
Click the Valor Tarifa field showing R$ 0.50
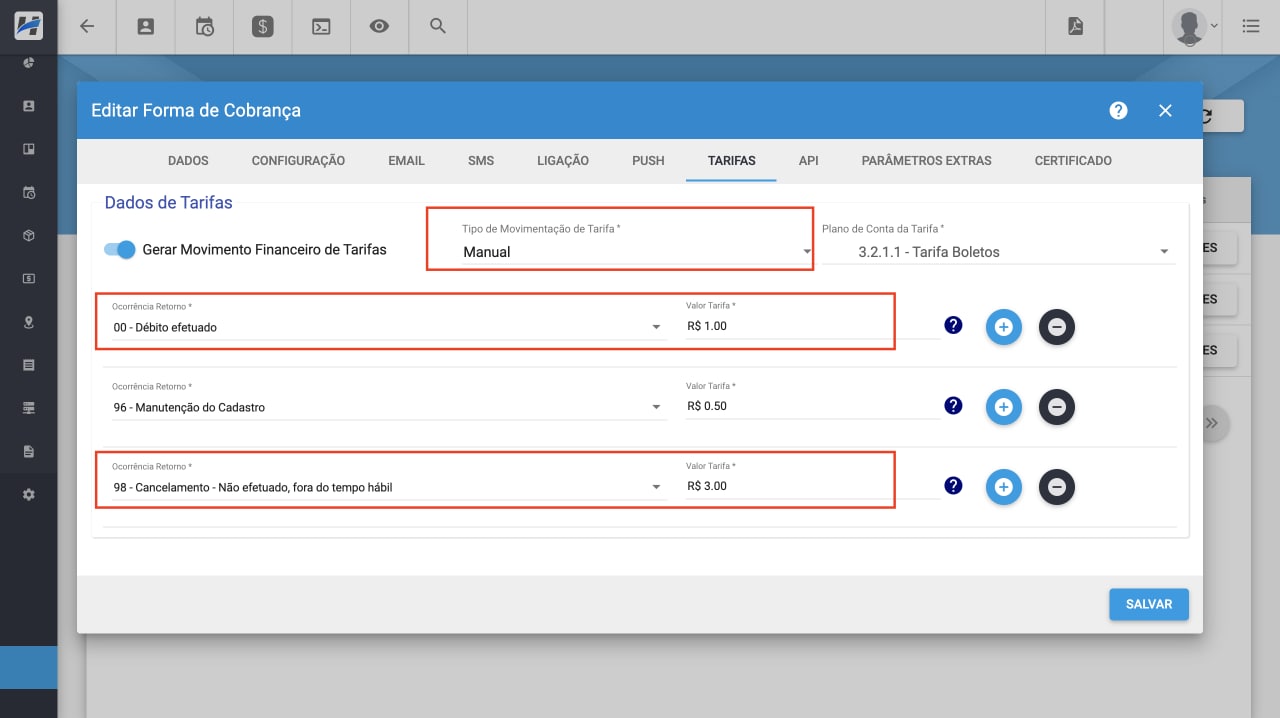tap(812, 407)
